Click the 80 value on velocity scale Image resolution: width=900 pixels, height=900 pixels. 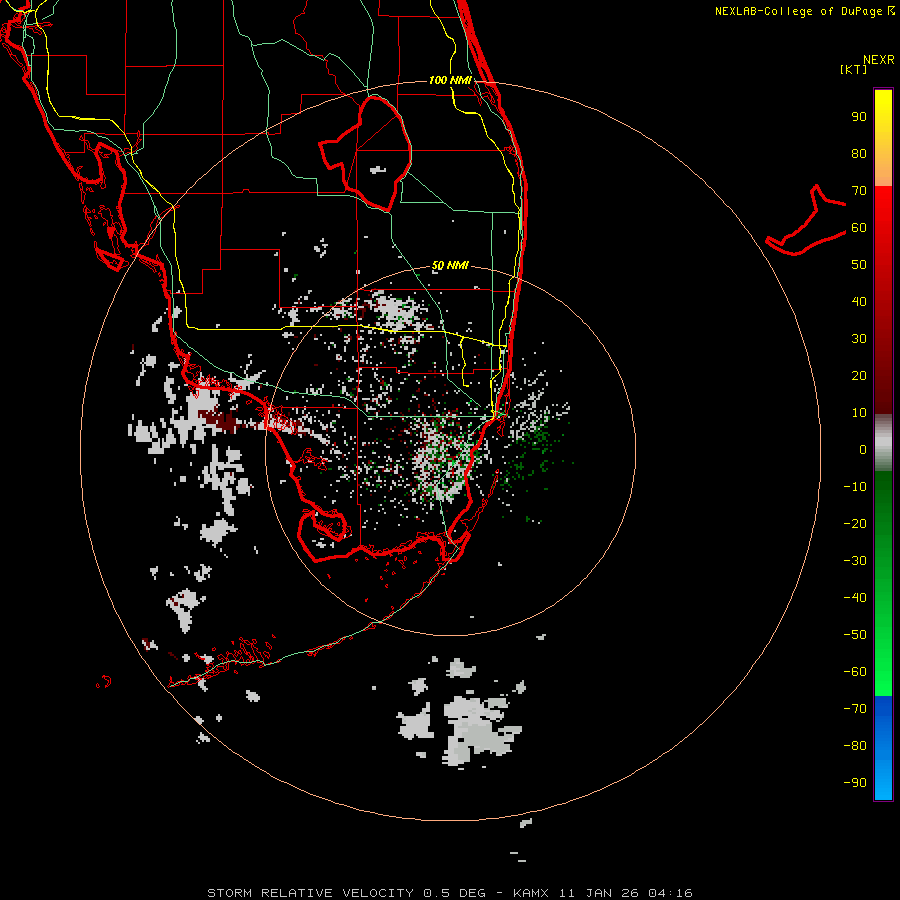(859, 154)
